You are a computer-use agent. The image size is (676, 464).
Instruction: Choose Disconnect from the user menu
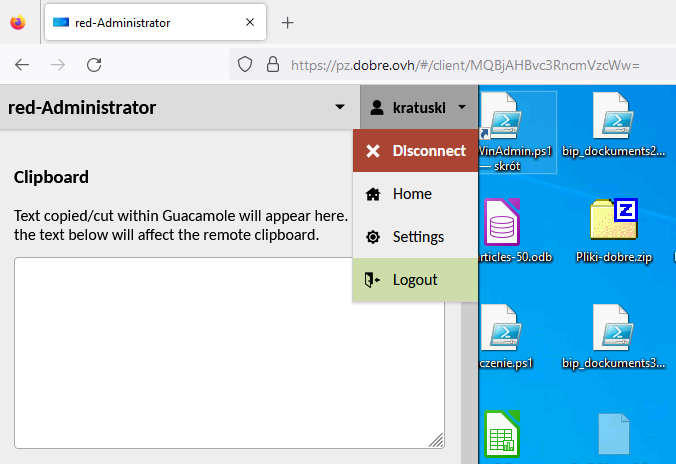click(415, 151)
